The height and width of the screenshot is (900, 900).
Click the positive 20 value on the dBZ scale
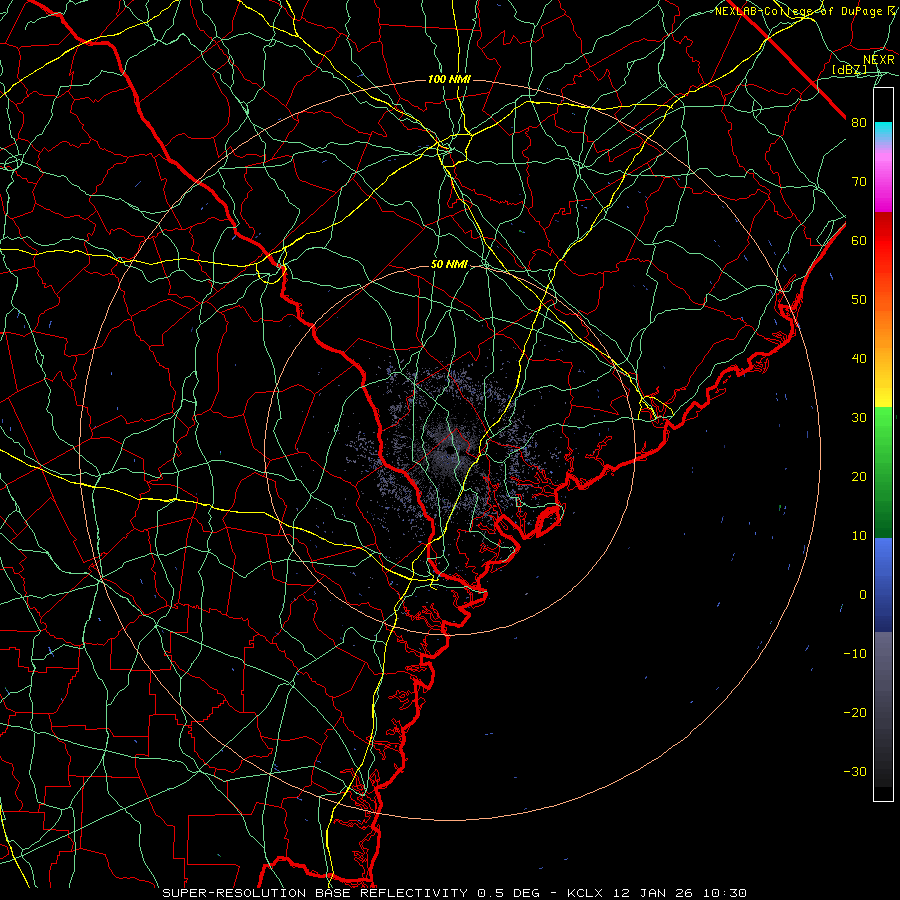(x=859, y=476)
